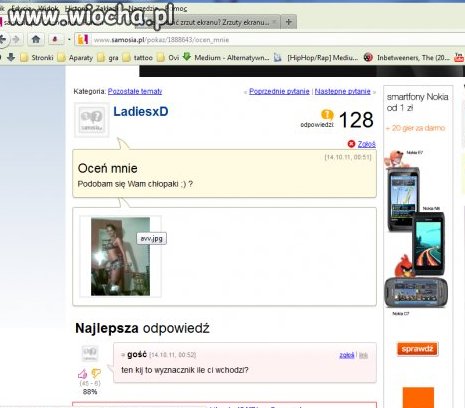Screen dimensions: 465x408
Task: Click the sprawdź button in the Nokia ad
Action: (417, 349)
